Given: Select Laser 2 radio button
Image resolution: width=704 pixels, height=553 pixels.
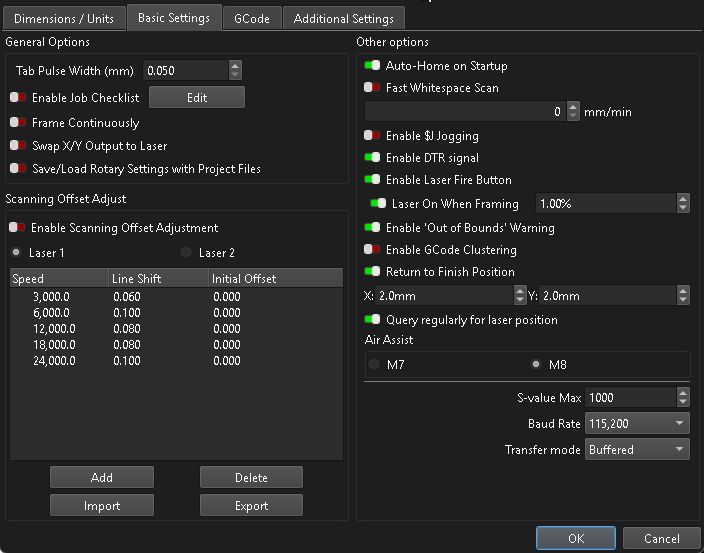Looking at the screenshot, I should [x=186, y=253].
